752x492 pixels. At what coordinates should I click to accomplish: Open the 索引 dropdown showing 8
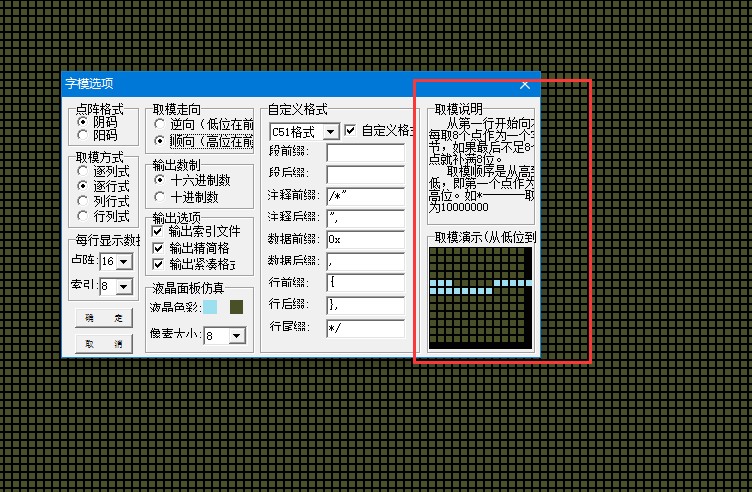pos(124,286)
